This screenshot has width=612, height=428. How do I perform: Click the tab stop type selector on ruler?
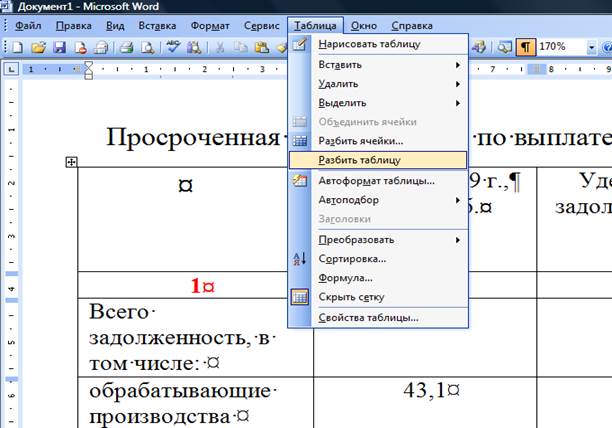coord(10,70)
